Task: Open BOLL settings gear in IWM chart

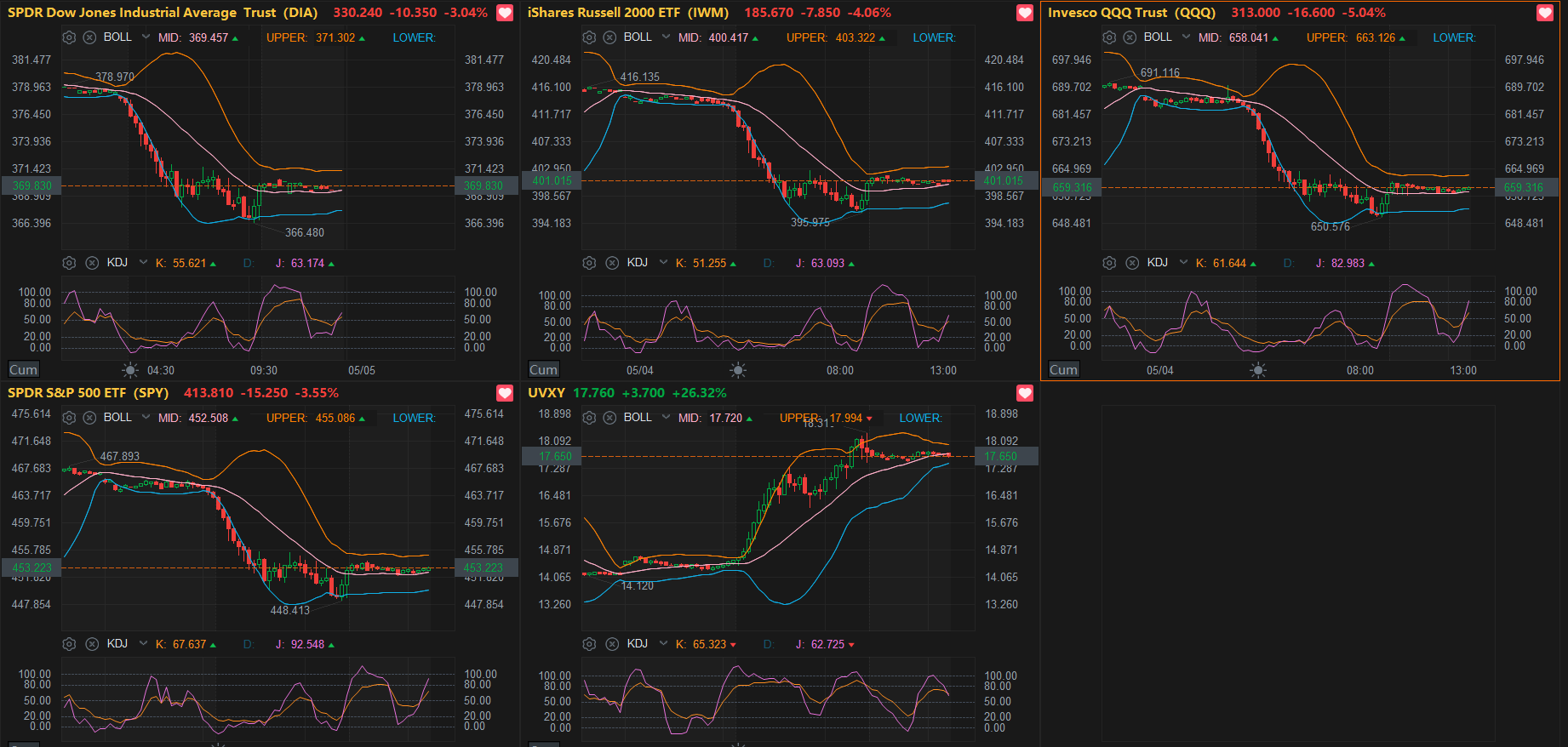Action: (x=589, y=37)
